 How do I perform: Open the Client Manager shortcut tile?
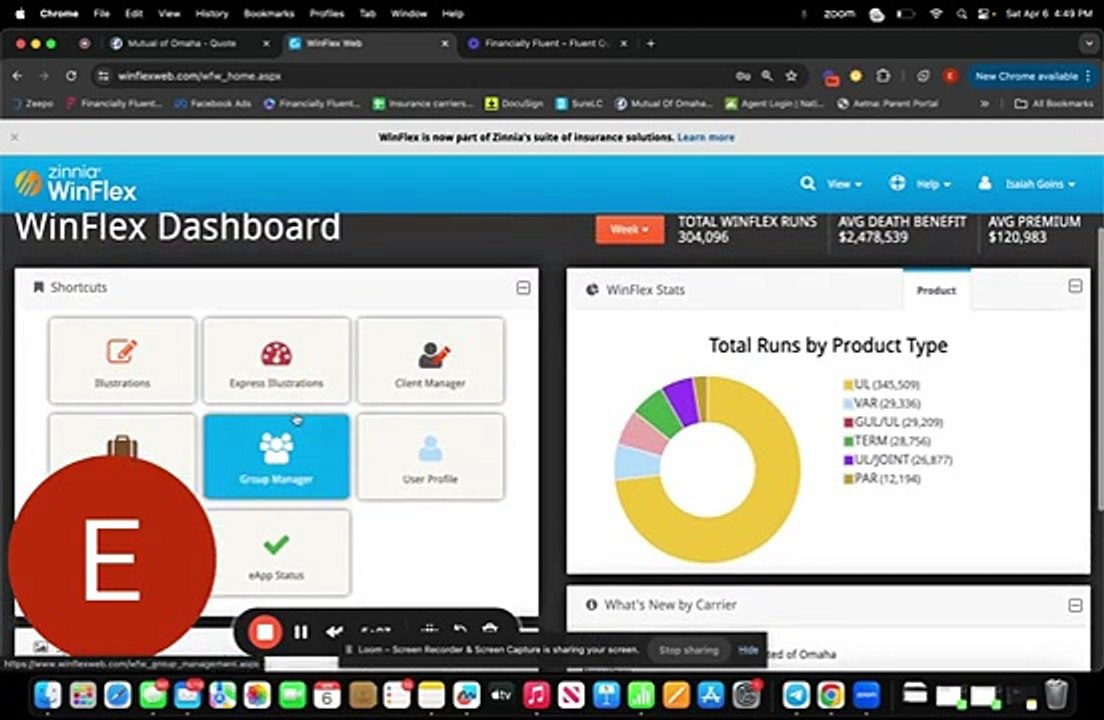(x=430, y=360)
